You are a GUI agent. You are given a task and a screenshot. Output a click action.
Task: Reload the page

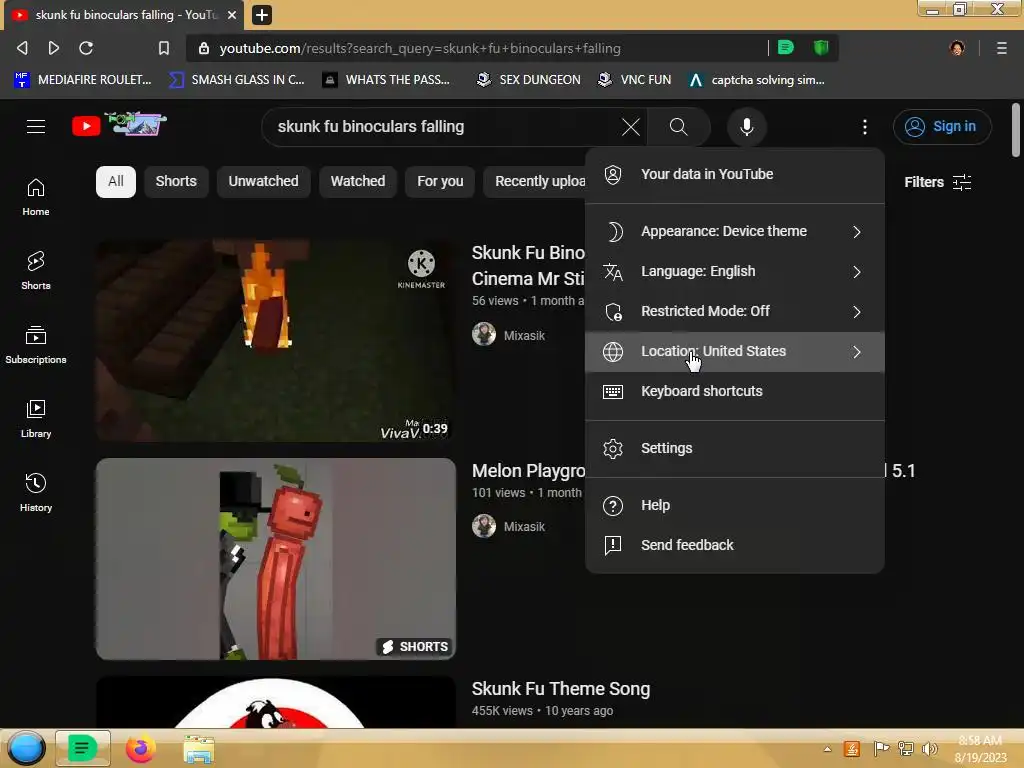[86, 48]
